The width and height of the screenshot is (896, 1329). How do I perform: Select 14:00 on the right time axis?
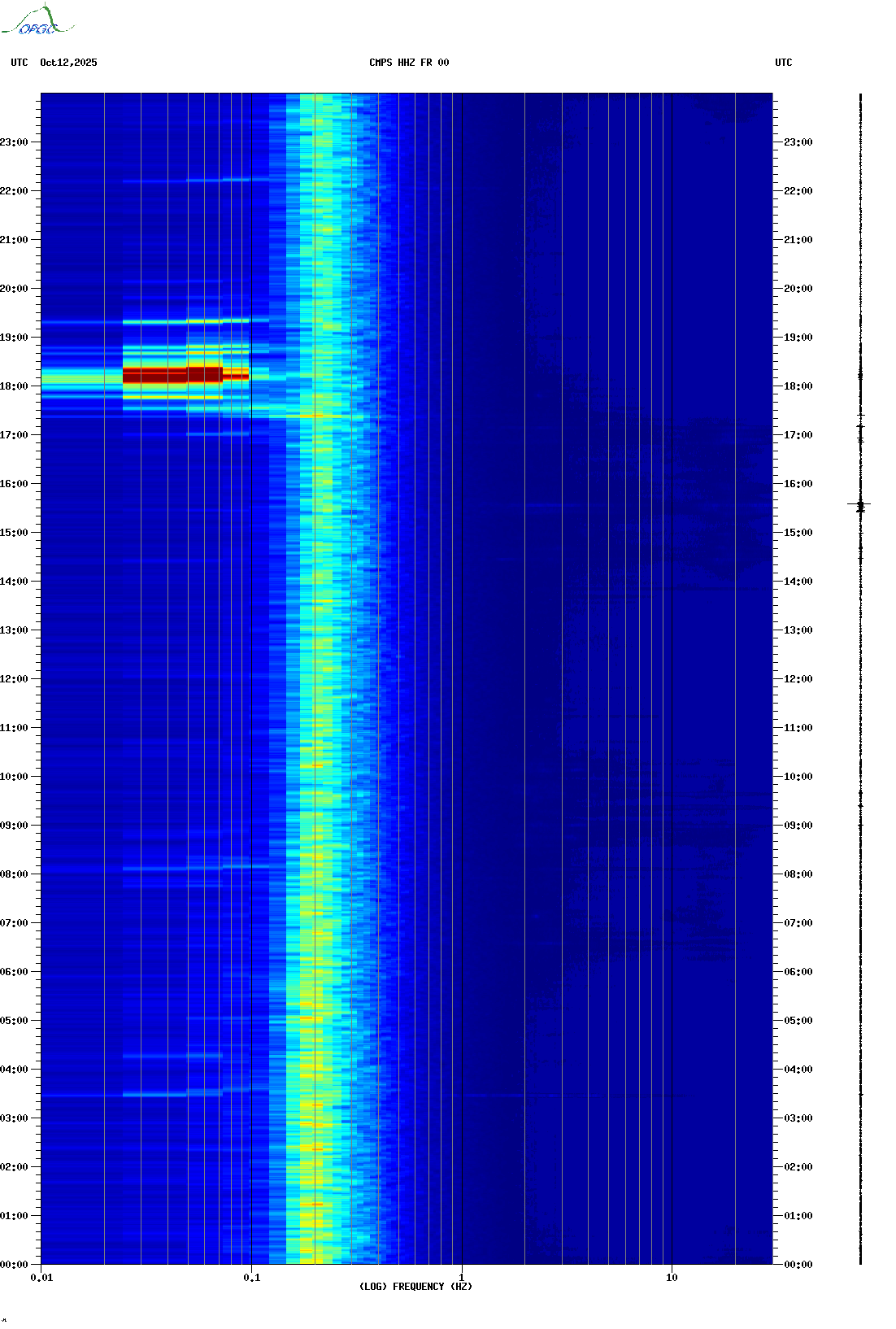click(x=798, y=582)
